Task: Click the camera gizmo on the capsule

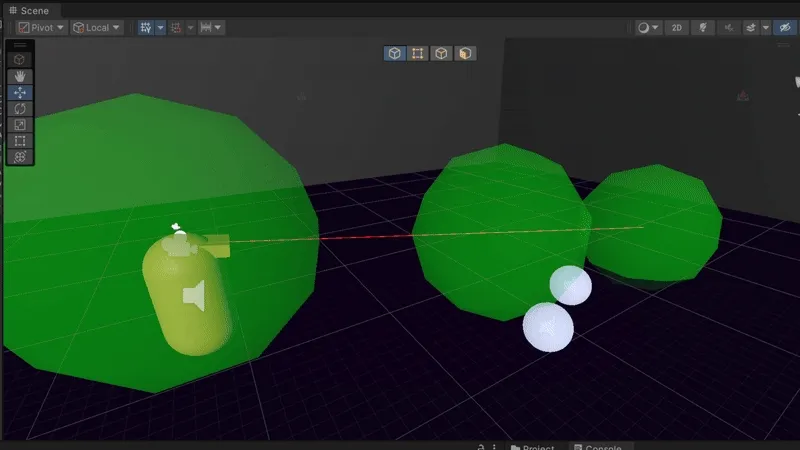Action: (179, 244)
